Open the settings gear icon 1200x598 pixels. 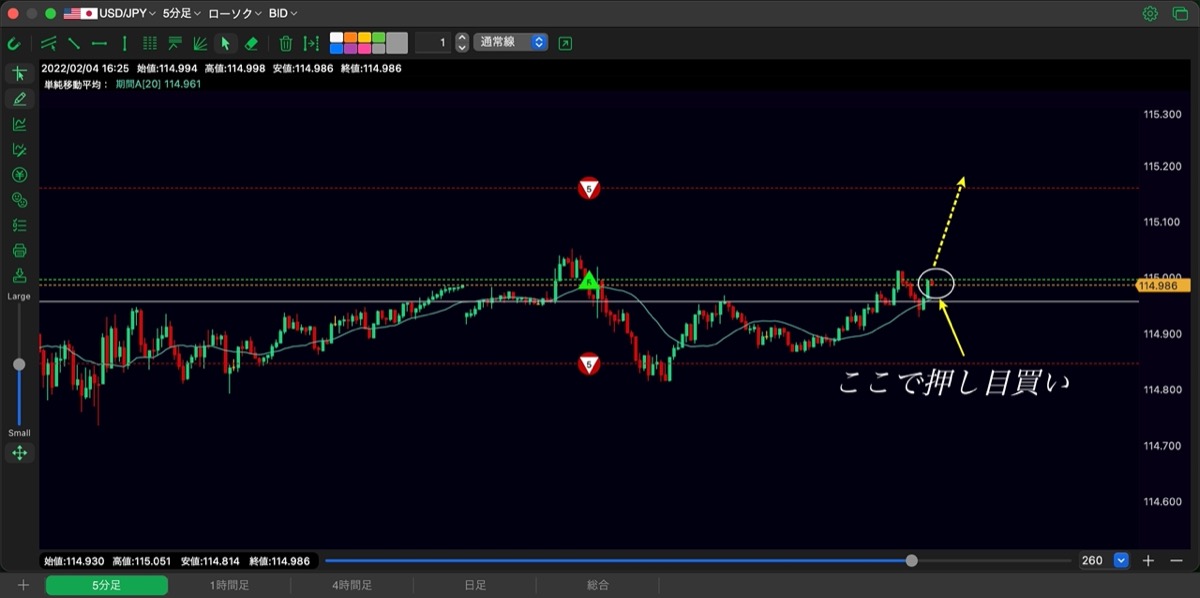click(1150, 13)
